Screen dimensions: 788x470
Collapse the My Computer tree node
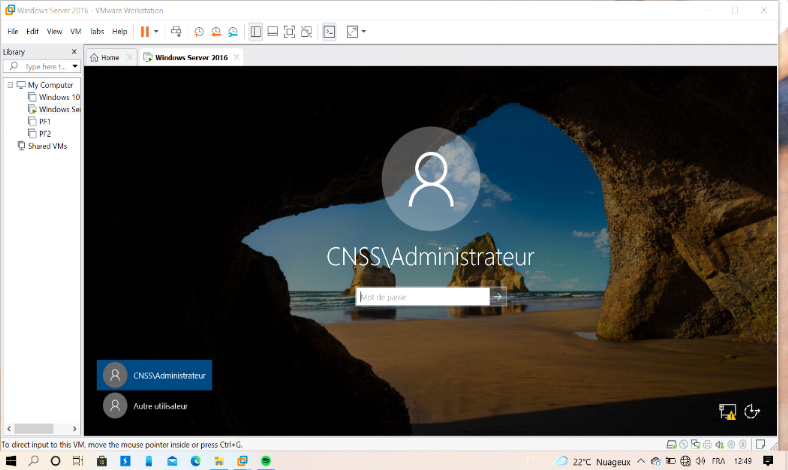tap(10, 85)
